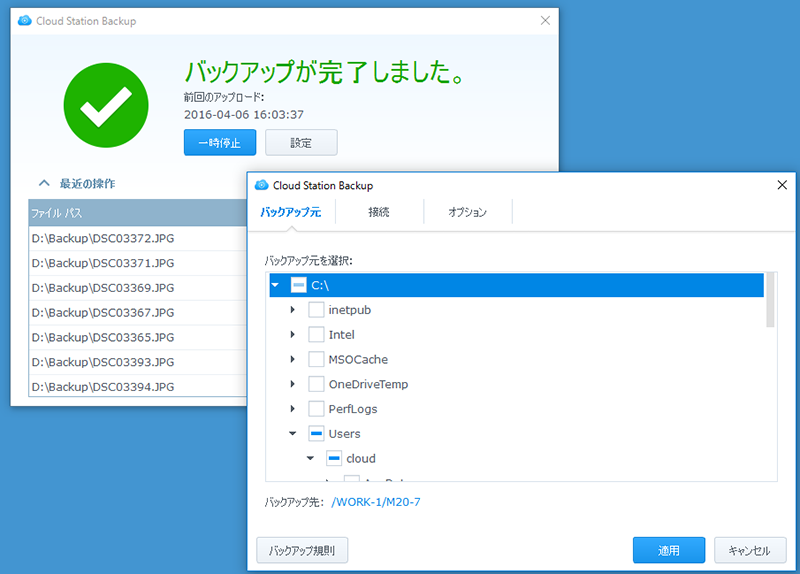Select the OneDriveTemp folder label
Viewport: 800px width, 574px height.
tap(368, 384)
